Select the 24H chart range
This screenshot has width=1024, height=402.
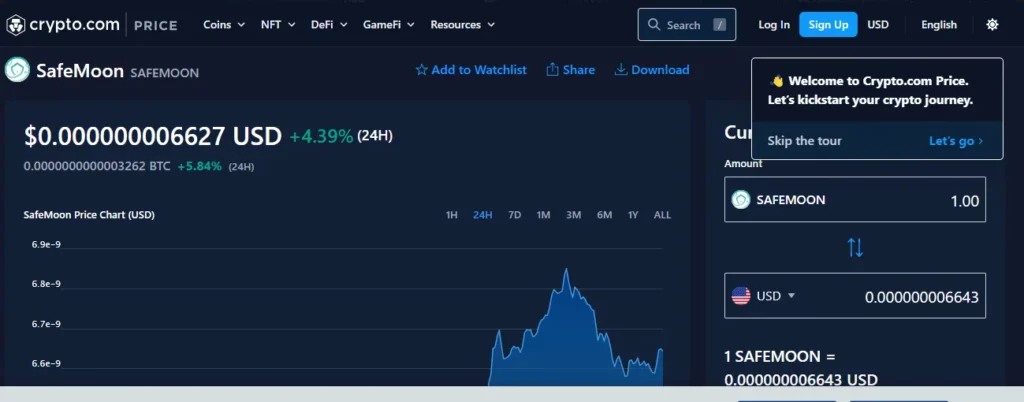[483, 215]
